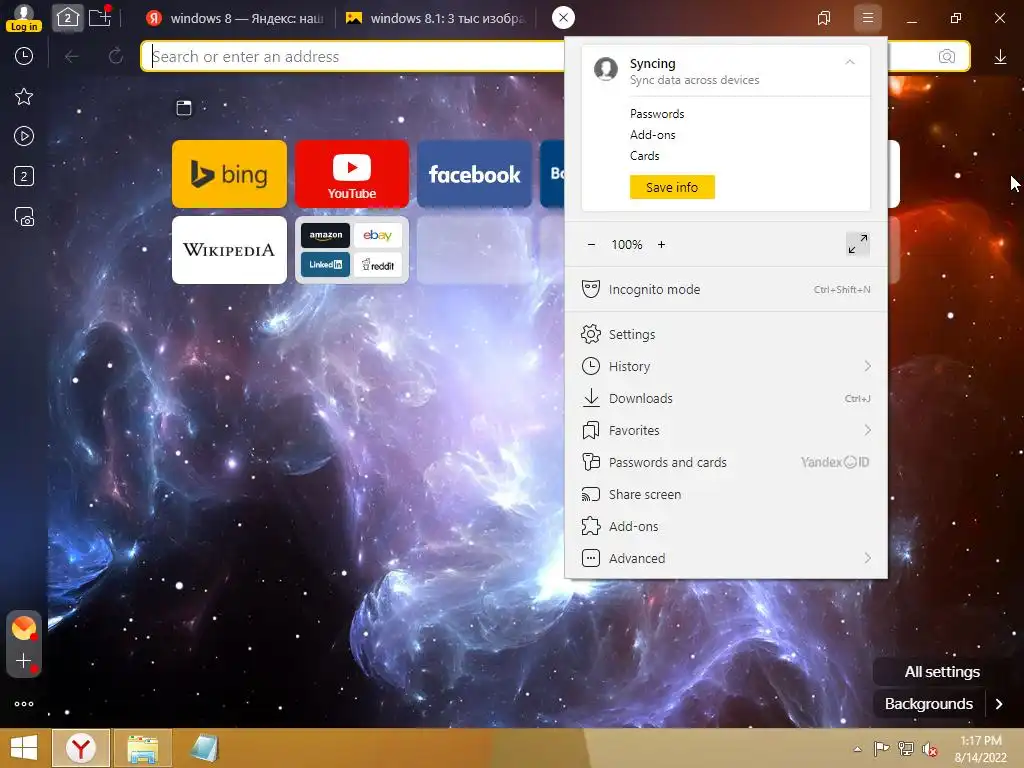Open the Wikipedia tile
Image resolution: width=1024 pixels, height=768 pixels.
point(229,250)
